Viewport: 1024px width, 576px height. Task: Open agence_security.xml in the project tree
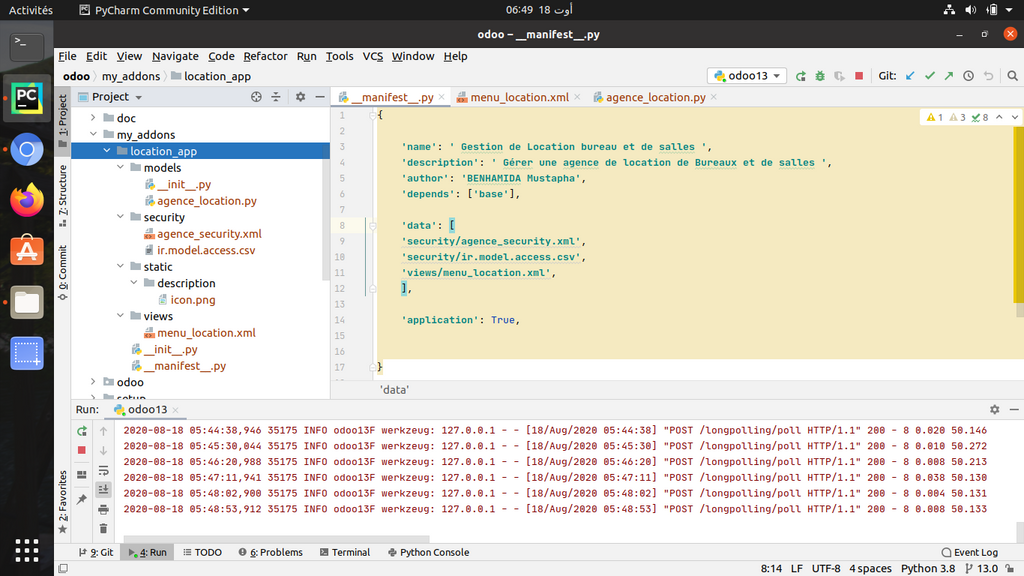tap(208, 234)
